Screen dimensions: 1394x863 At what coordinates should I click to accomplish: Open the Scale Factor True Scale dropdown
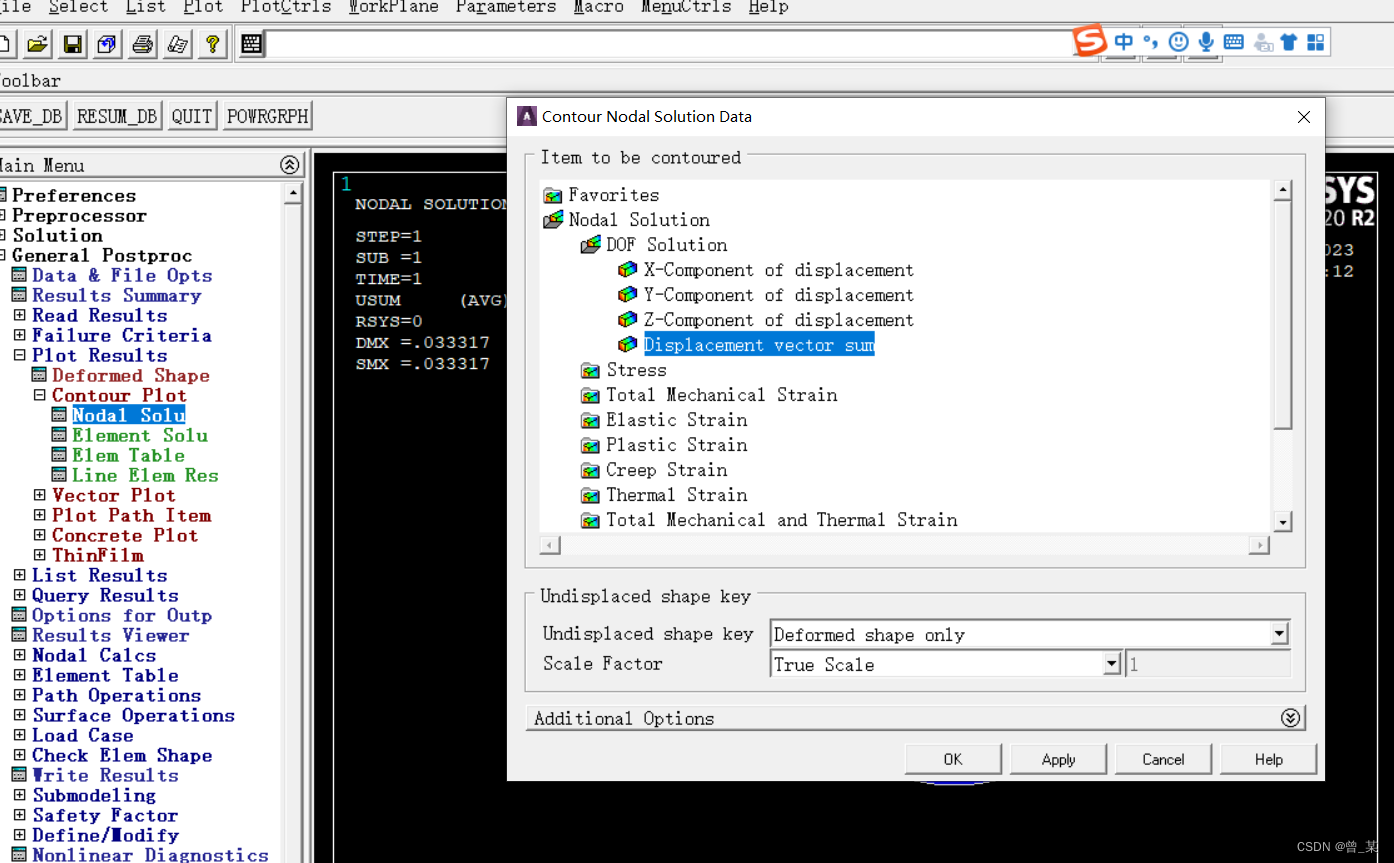(1111, 664)
